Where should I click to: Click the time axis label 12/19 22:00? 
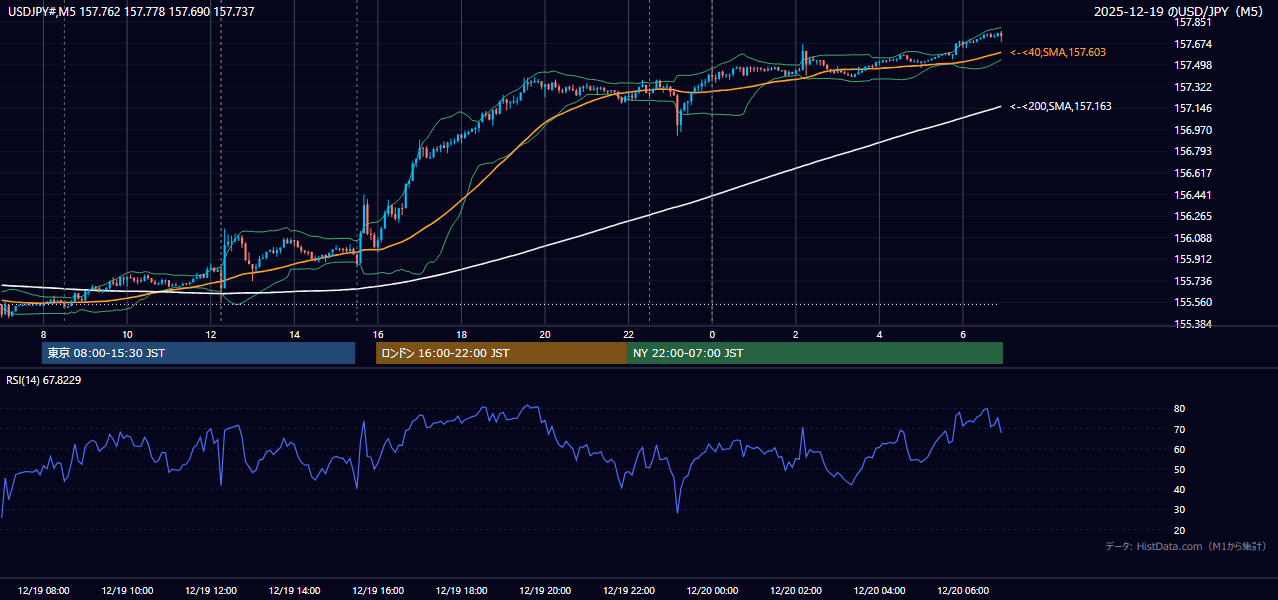coord(628,591)
